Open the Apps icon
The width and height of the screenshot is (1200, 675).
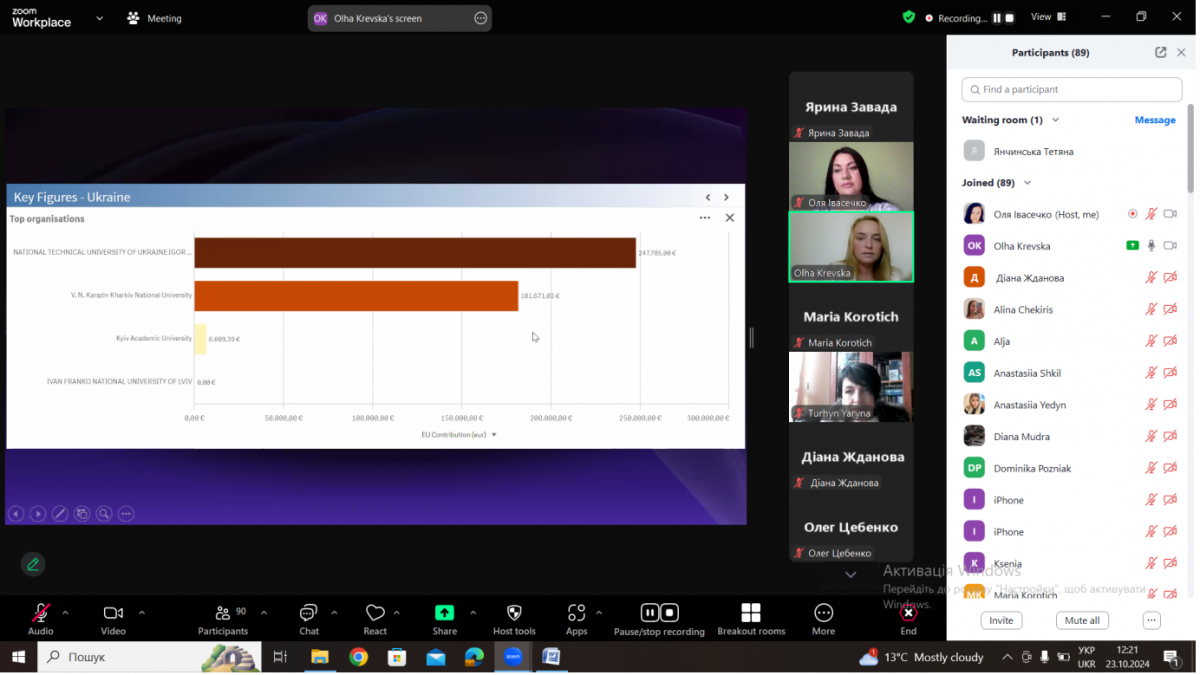[576, 613]
